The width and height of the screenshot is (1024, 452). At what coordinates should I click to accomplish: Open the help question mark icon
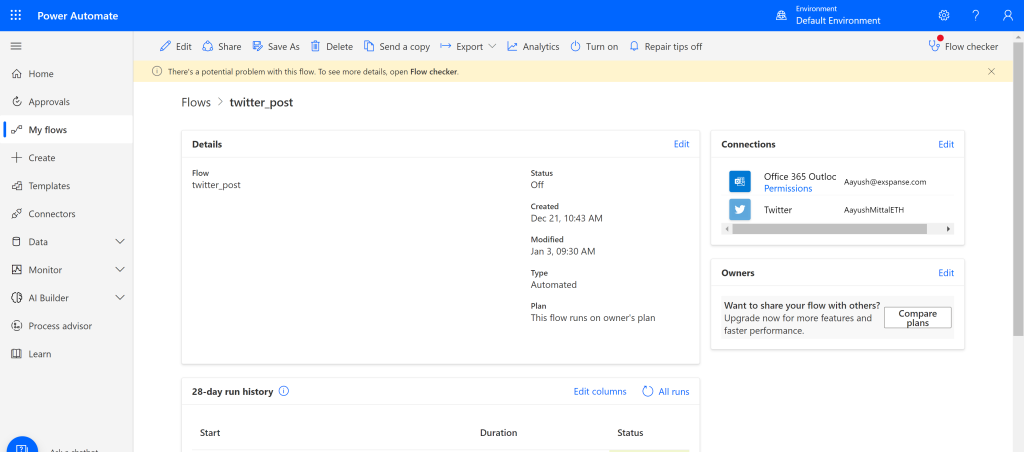click(x=976, y=16)
